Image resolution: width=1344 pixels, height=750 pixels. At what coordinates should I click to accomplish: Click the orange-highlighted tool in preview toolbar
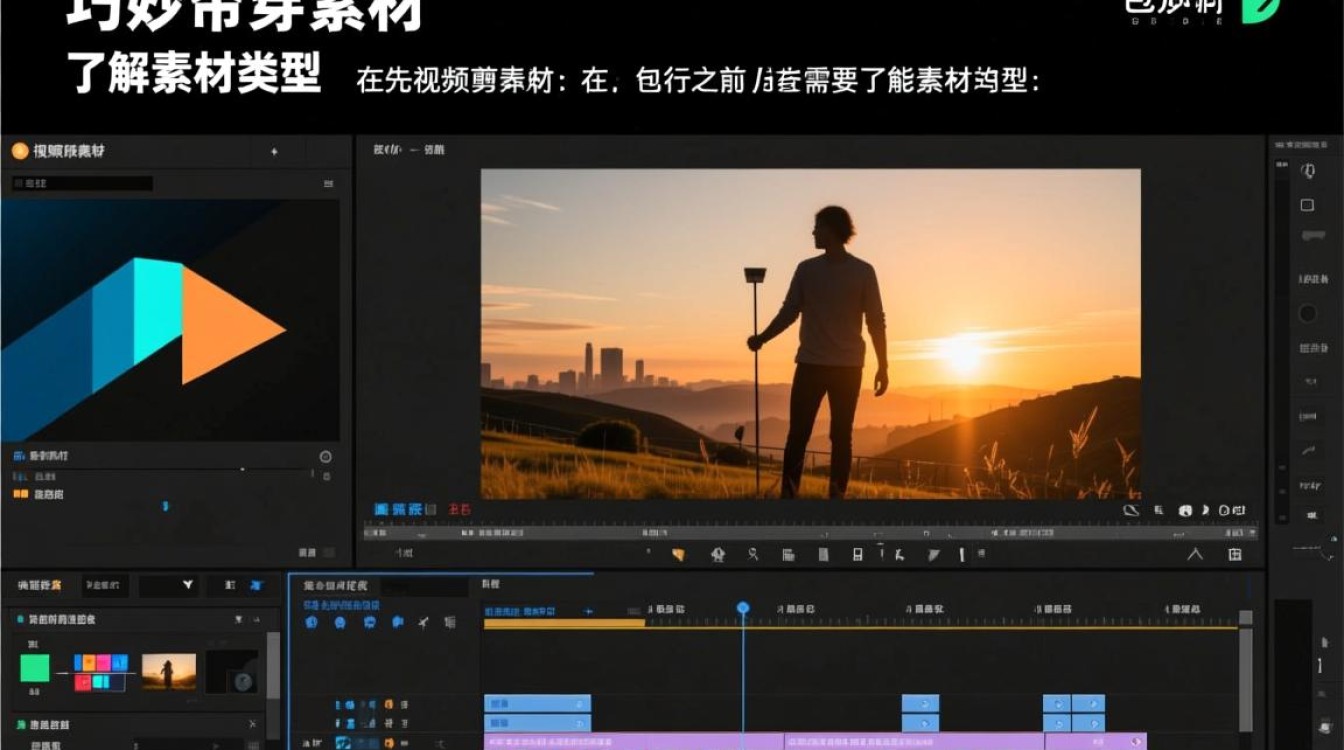[678, 555]
